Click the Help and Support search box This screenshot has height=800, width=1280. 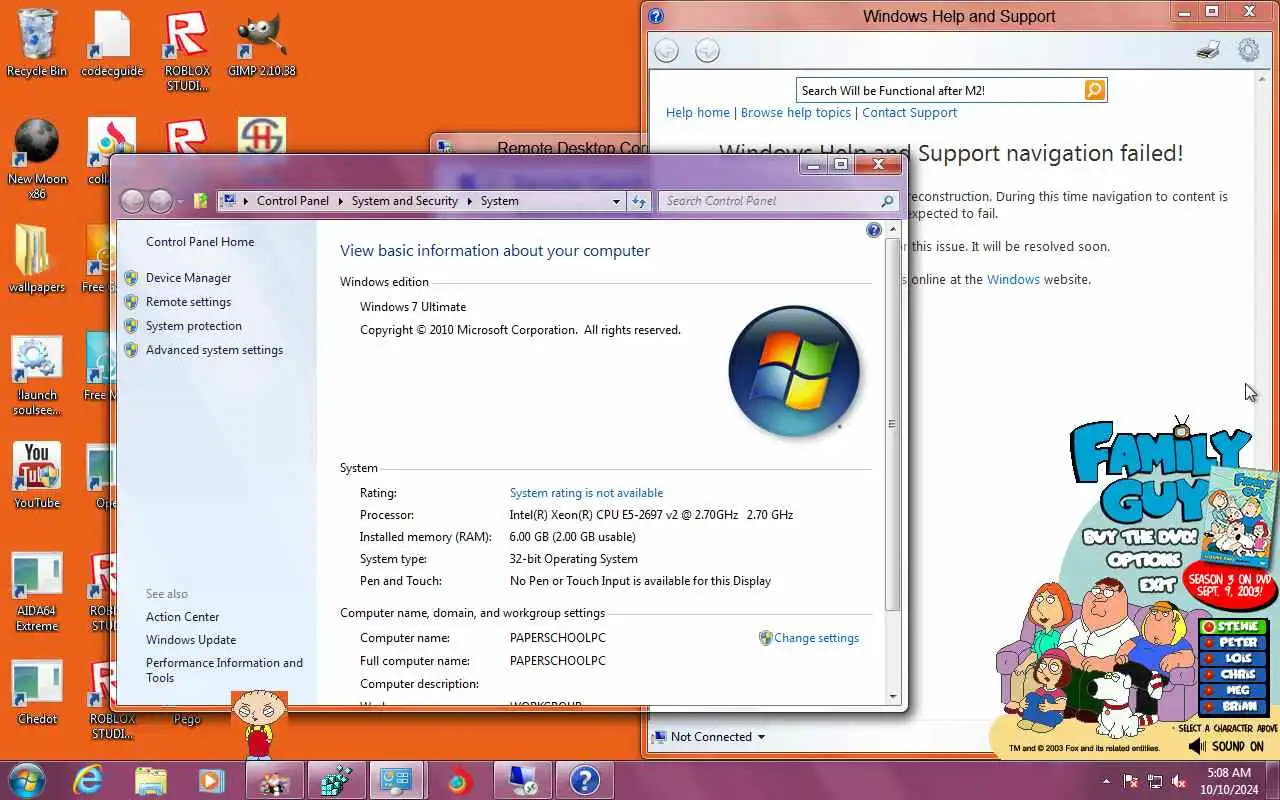tap(940, 90)
